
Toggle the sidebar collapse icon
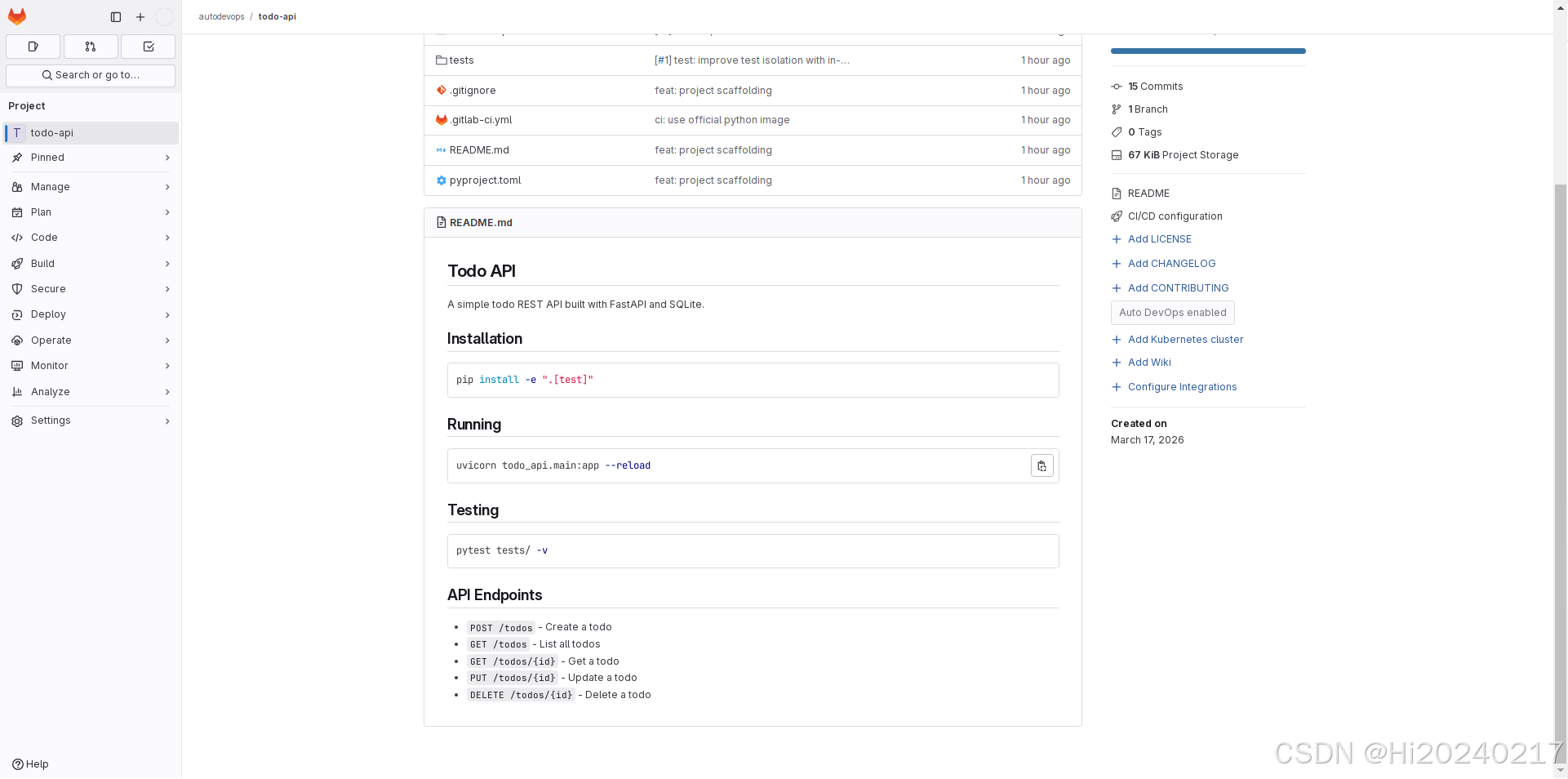tap(116, 17)
